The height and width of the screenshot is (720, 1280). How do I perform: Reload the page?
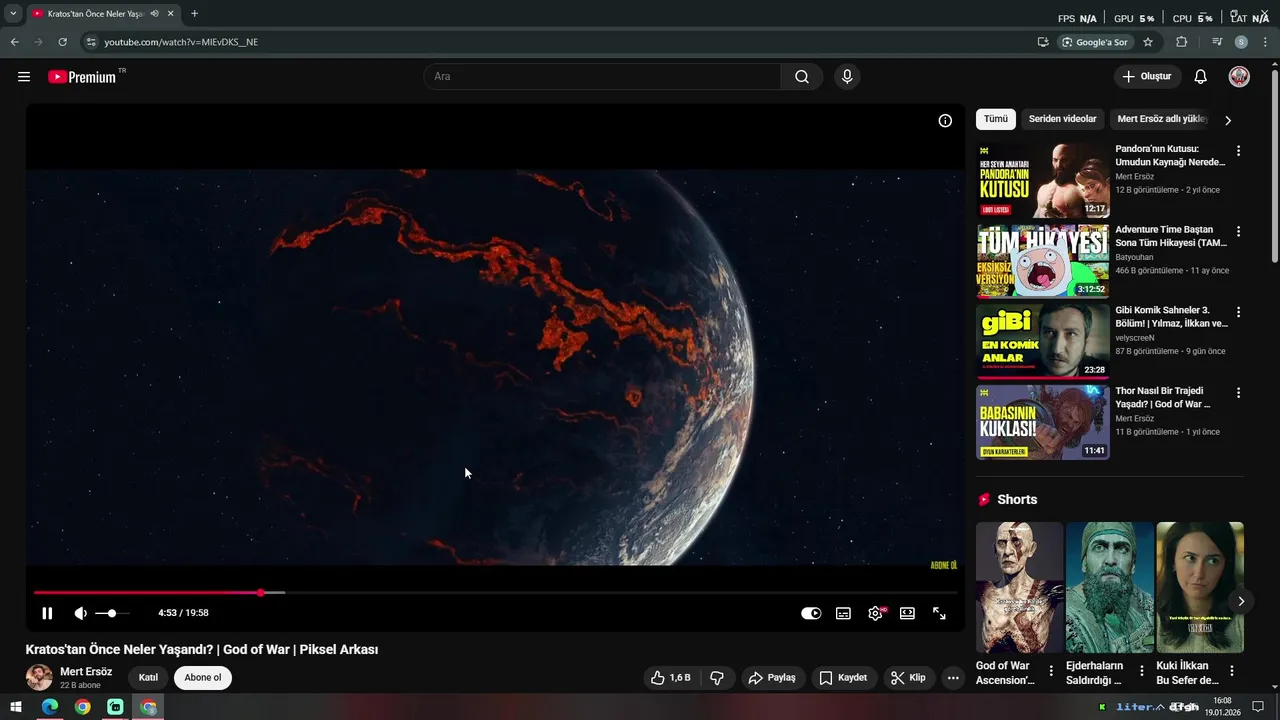pyautogui.click(x=62, y=42)
